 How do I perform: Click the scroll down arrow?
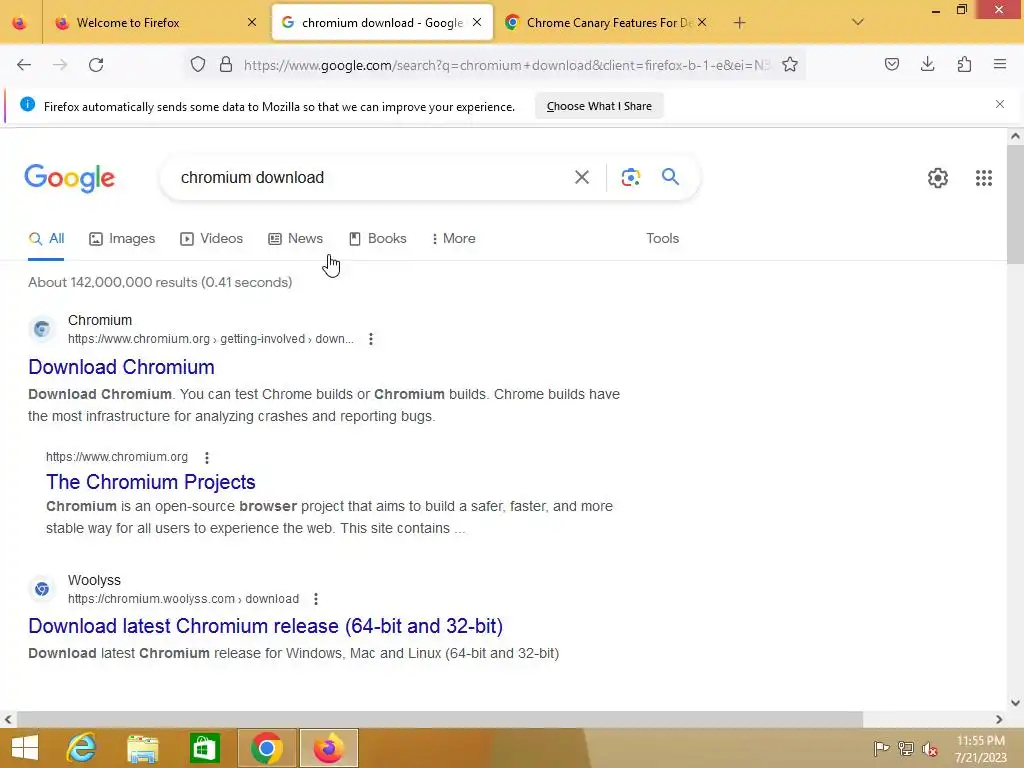[1015, 703]
